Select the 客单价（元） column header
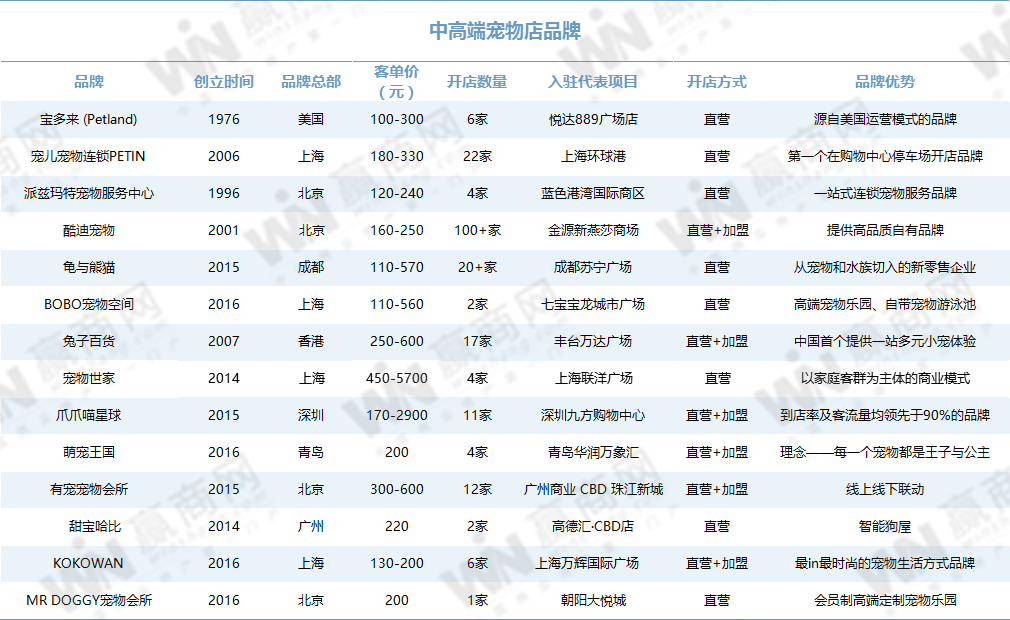The height and width of the screenshot is (620, 1010). pos(396,82)
